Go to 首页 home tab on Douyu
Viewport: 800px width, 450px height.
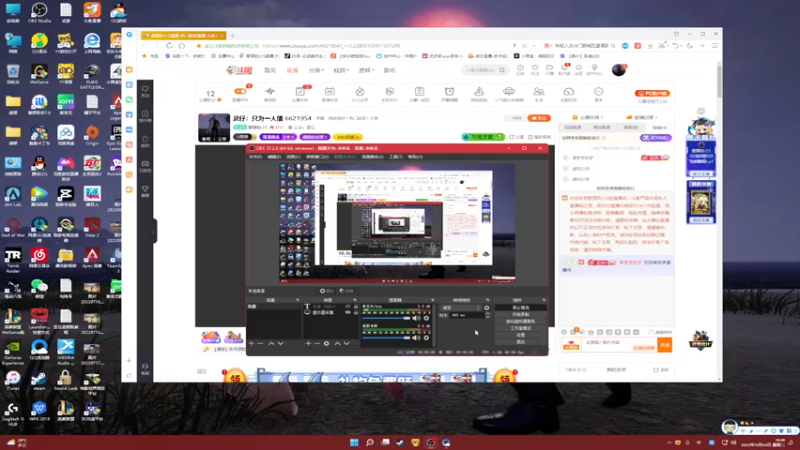[x=270, y=70]
